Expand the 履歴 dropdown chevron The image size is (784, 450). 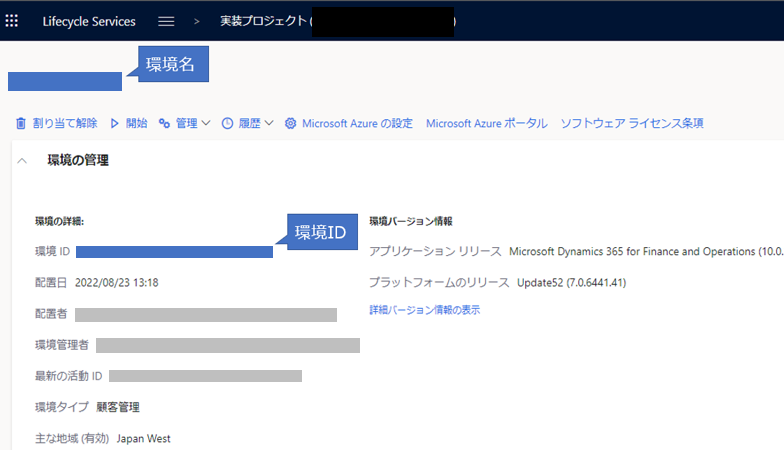tap(269, 123)
